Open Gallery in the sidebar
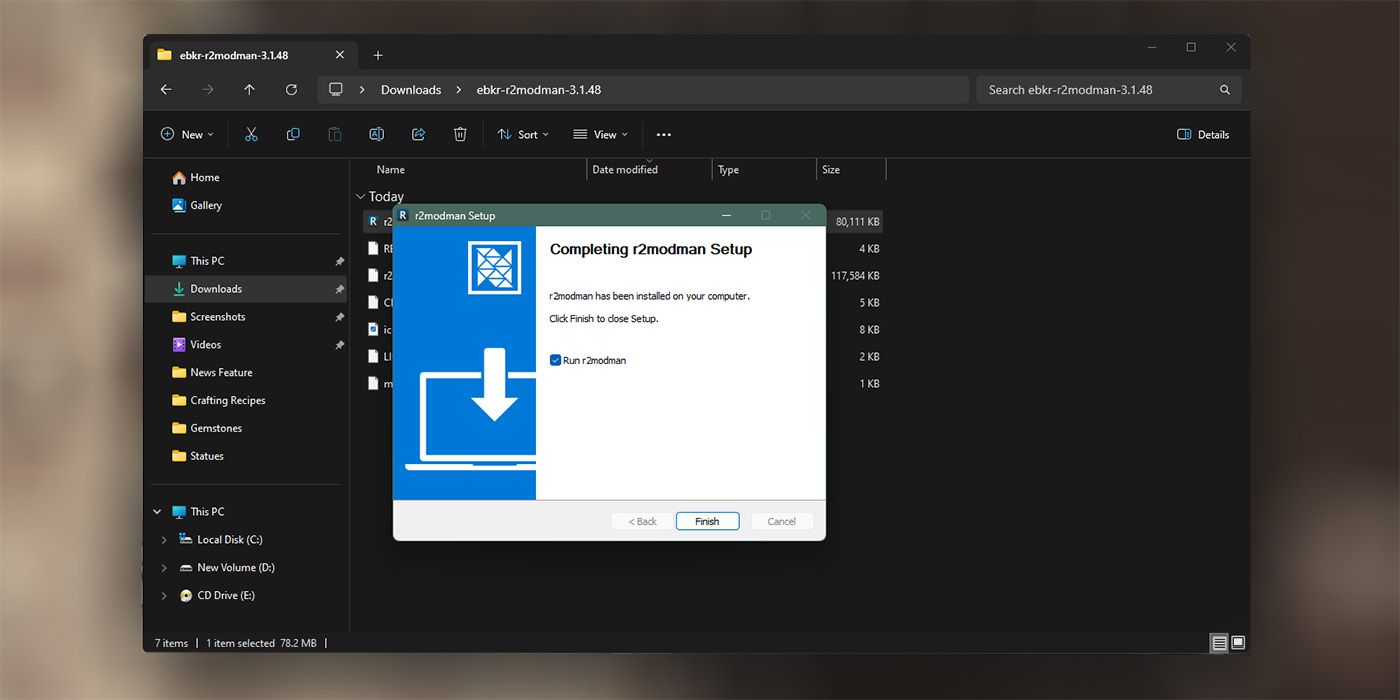The image size is (1400, 700). point(197,205)
